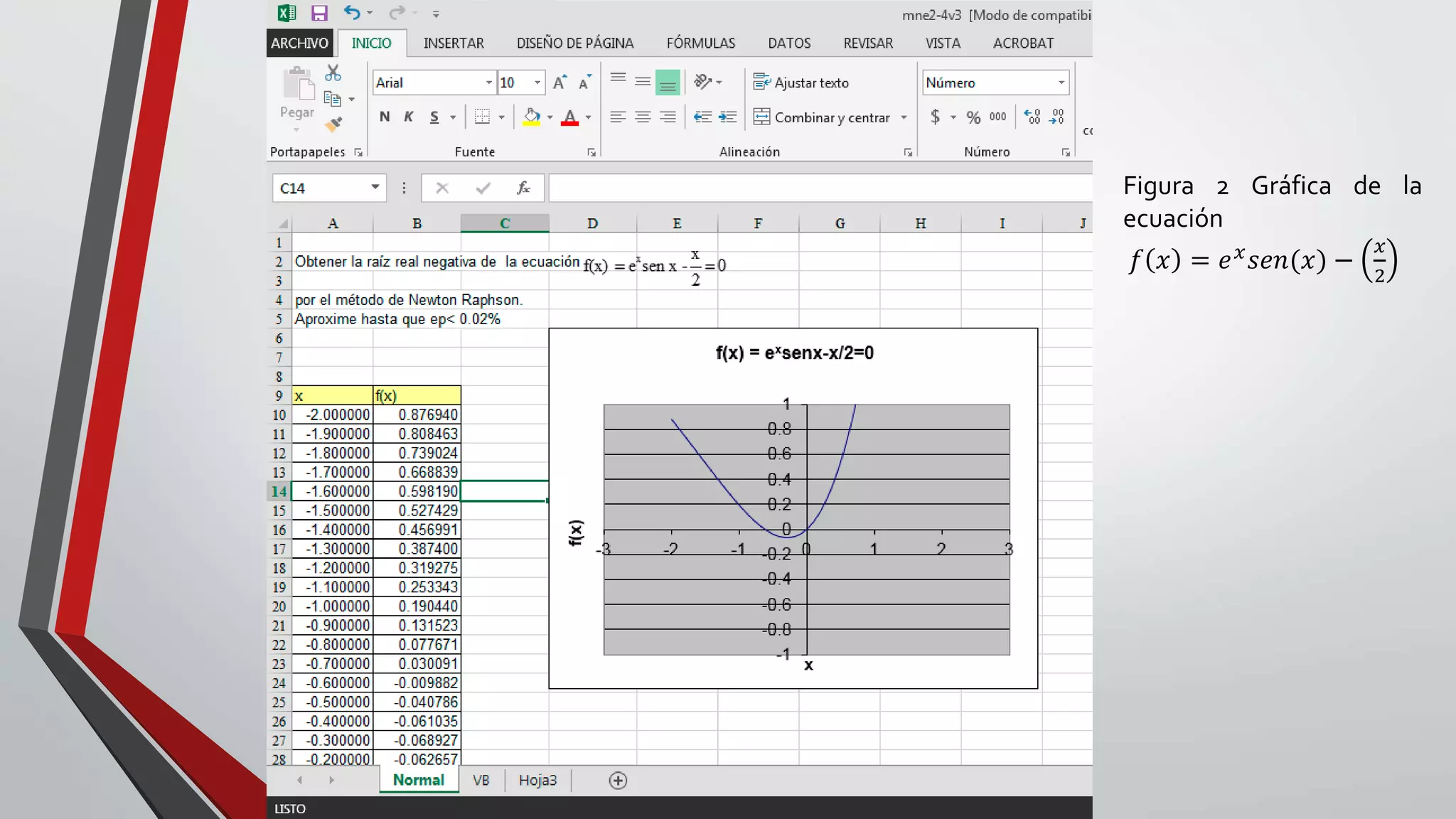This screenshot has height=819, width=1456.
Task: Switch to the Hoja3 sheet tab
Action: click(537, 781)
